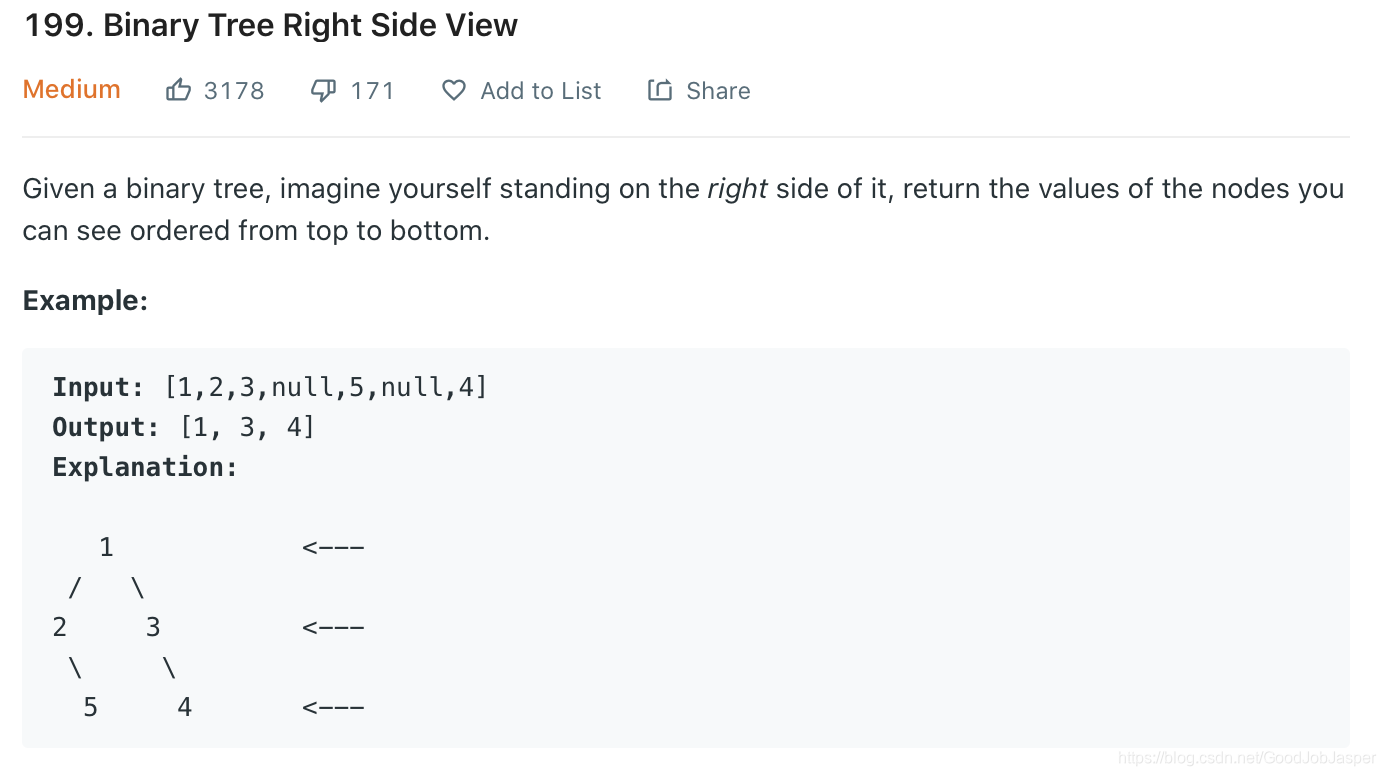Select the 3178 likes count

click(234, 91)
